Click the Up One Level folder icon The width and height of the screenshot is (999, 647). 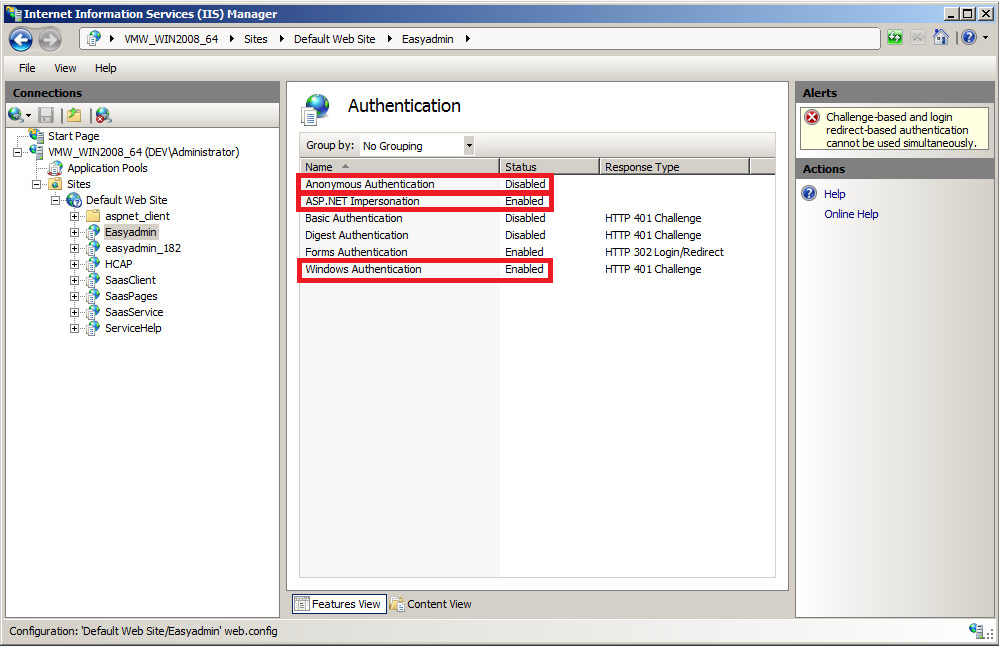point(74,115)
